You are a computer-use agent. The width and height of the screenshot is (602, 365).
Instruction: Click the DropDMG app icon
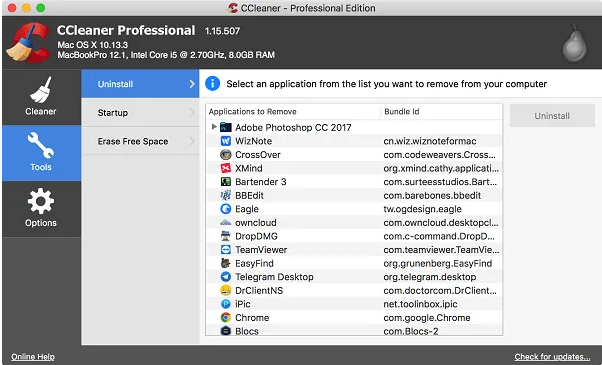point(226,236)
